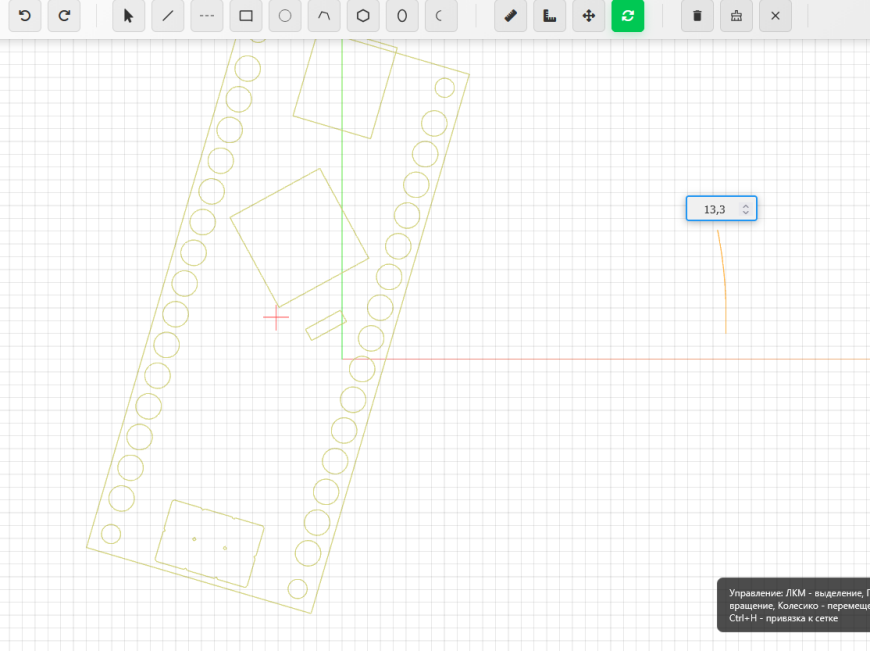Select the ellipse drawing tool
The height and width of the screenshot is (651, 870).
pos(401,16)
